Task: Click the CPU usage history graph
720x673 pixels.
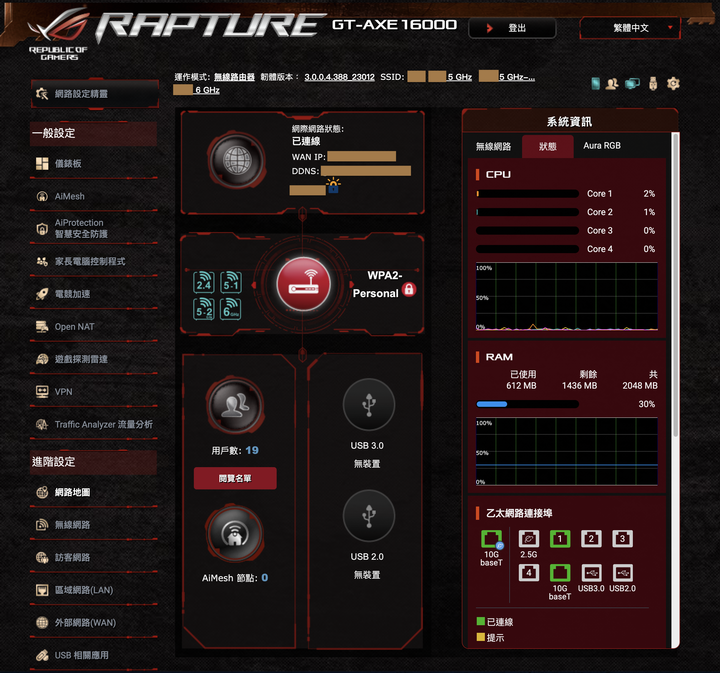Action: point(567,297)
